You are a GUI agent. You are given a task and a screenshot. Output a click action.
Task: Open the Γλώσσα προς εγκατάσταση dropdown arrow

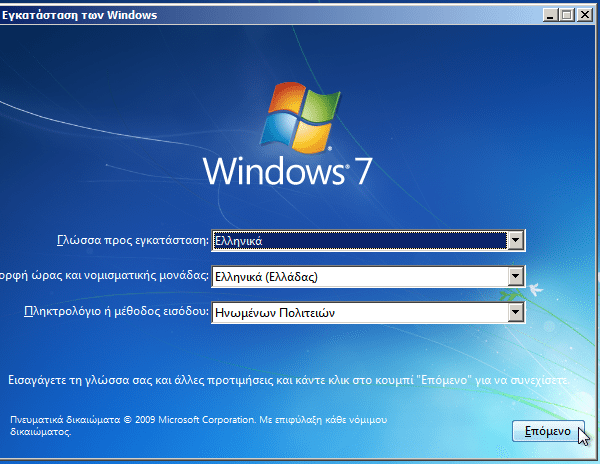[x=515, y=241]
